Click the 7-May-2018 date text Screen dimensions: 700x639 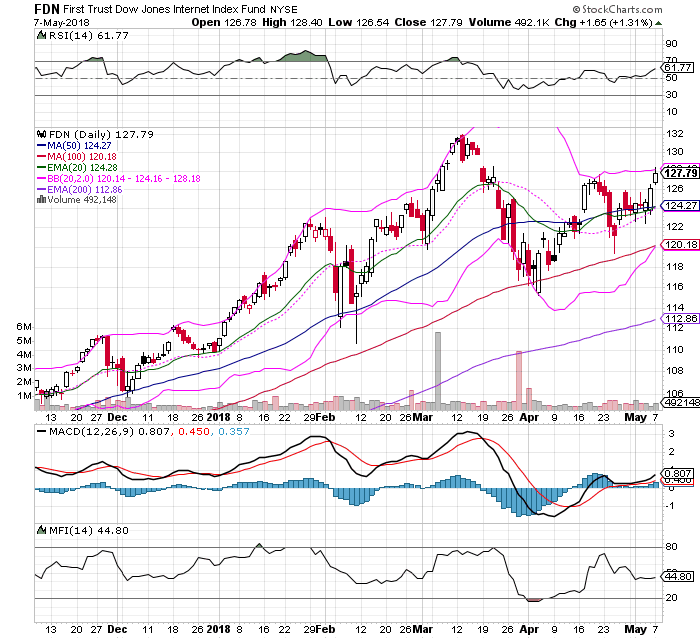(x=62, y=22)
